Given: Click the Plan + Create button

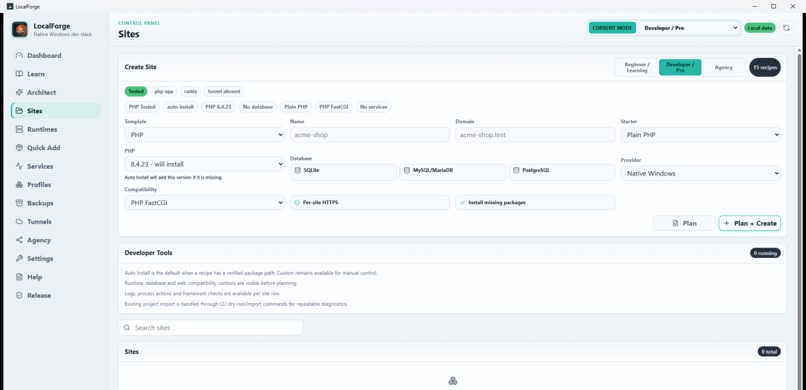Looking at the screenshot, I should click(749, 224).
